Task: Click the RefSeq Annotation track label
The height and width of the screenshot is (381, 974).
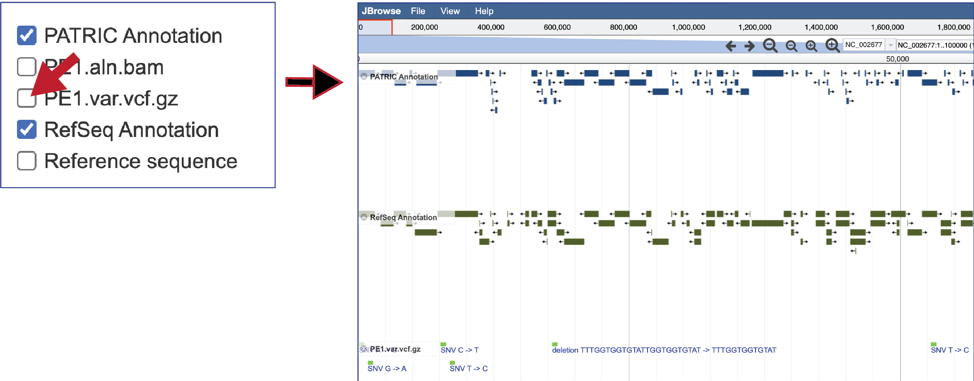Action: tap(403, 218)
